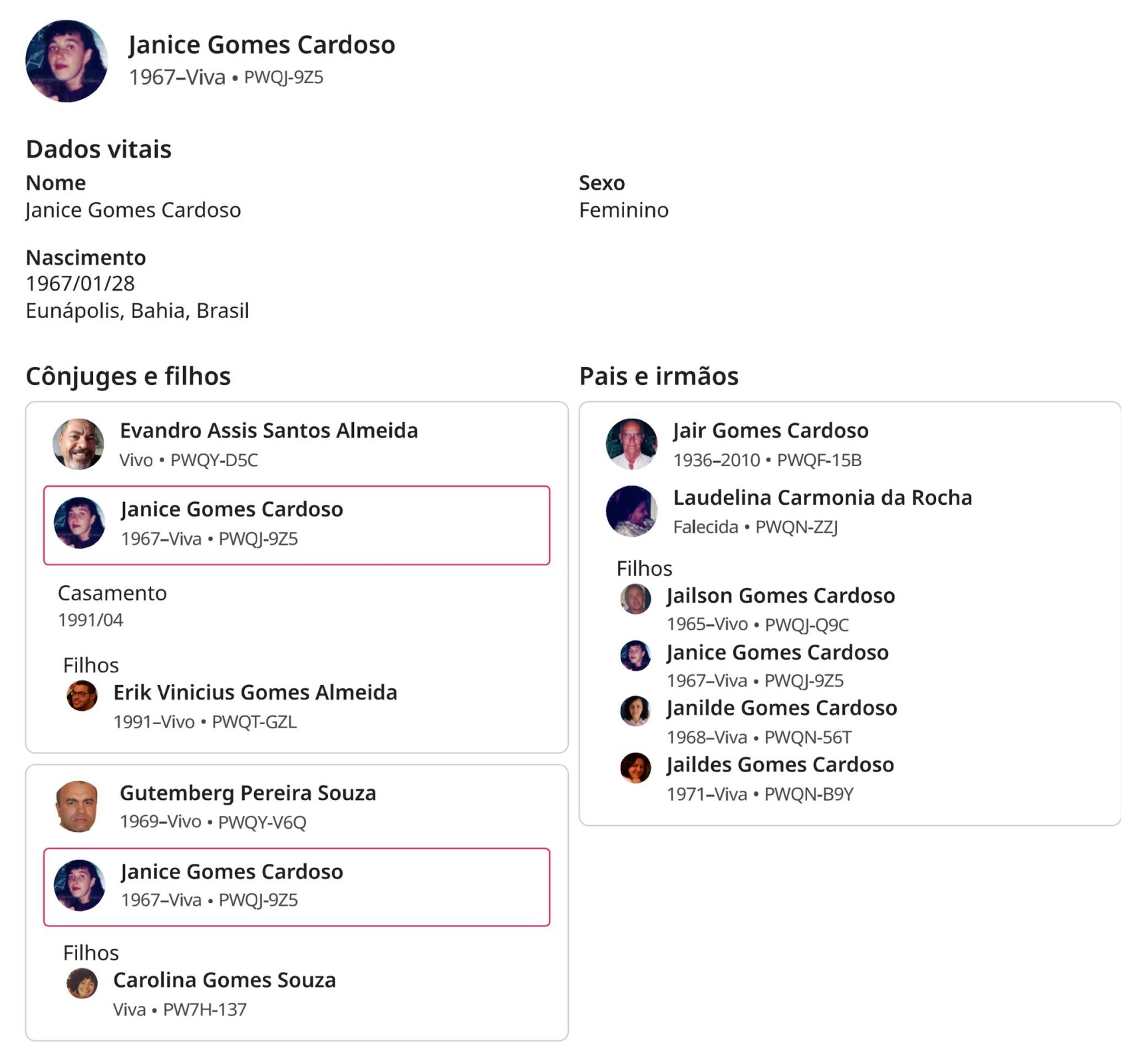1129x1064 pixels.
Task: Click Gutemberg Pereira Souza's portrait
Action: (78, 806)
